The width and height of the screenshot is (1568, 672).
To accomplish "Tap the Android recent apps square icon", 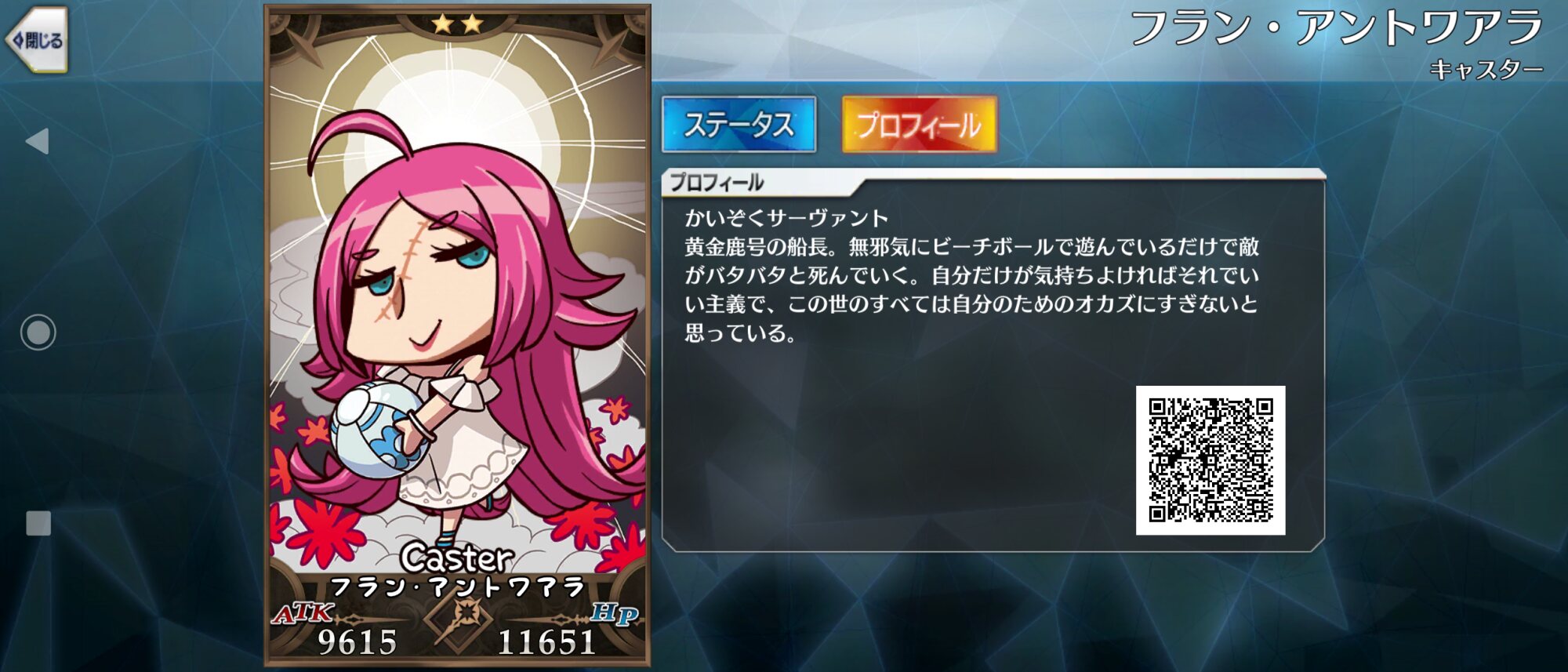I will tap(38, 523).
